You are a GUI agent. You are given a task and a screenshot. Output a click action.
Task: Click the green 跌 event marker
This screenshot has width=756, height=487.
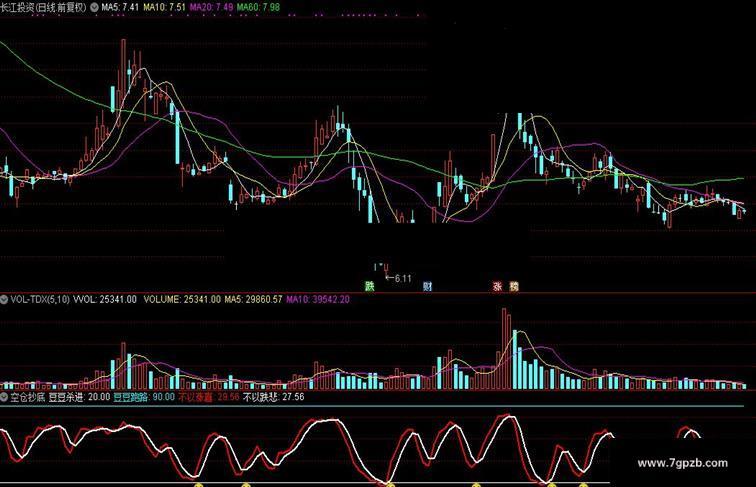(369, 286)
